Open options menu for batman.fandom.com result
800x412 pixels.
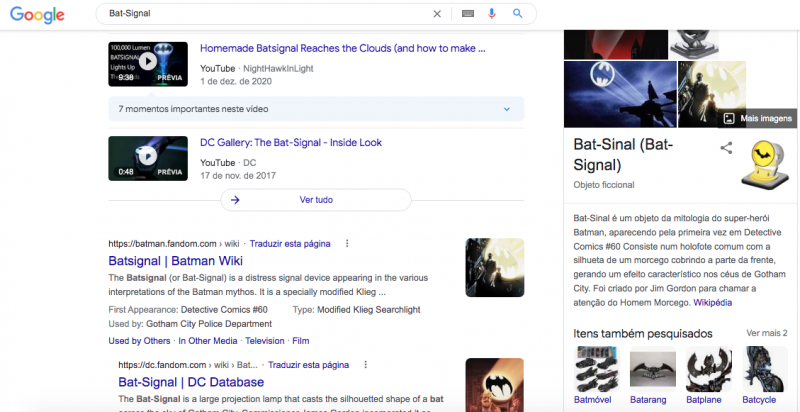click(x=347, y=243)
